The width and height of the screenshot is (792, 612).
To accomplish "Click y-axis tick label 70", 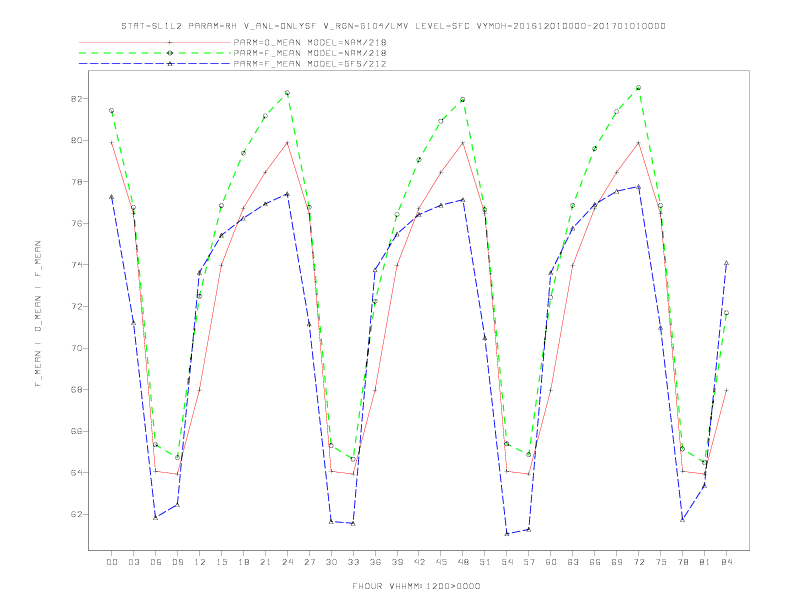I will pyautogui.click(x=77, y=348).
